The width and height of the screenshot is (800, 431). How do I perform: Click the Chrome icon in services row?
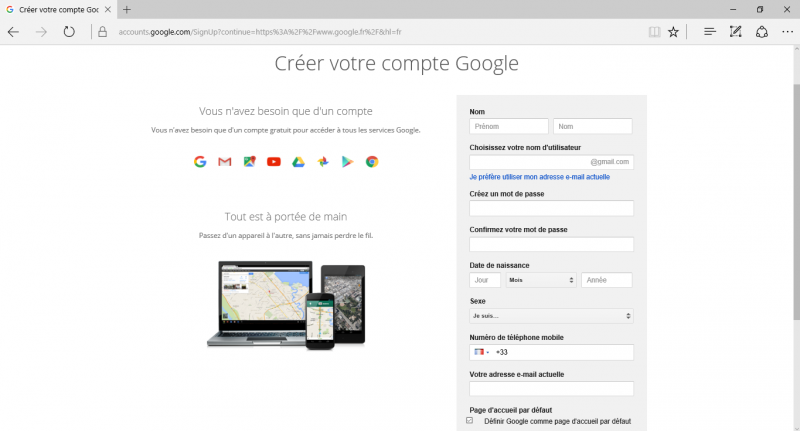pyautogui.click(x=372, y=162)
